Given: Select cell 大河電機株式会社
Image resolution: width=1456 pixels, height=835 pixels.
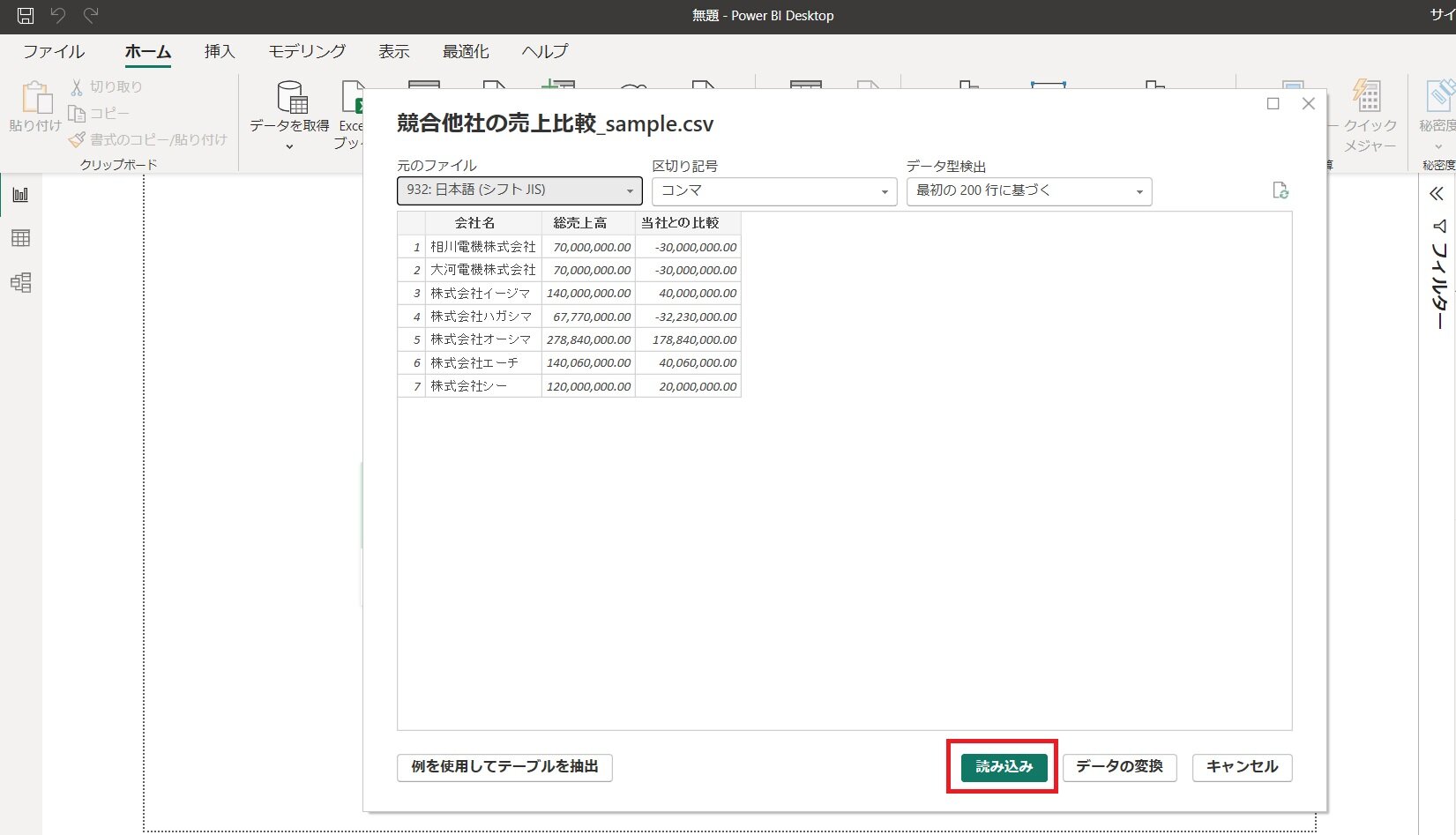Looking at the screenshot, I should pos(483,270).
